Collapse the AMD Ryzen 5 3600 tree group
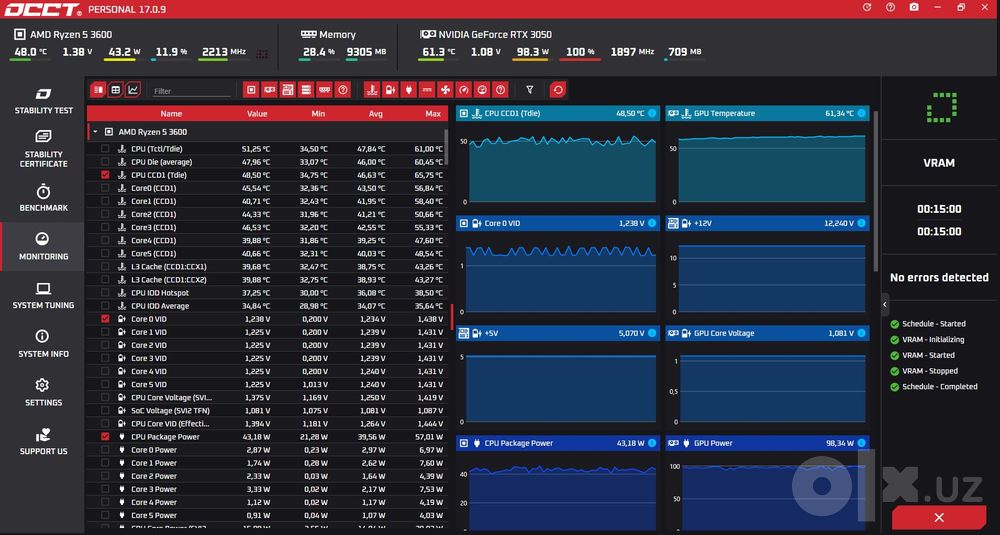Image resolution: width=1000 pixels, height=535 pixels. [95, 132]
